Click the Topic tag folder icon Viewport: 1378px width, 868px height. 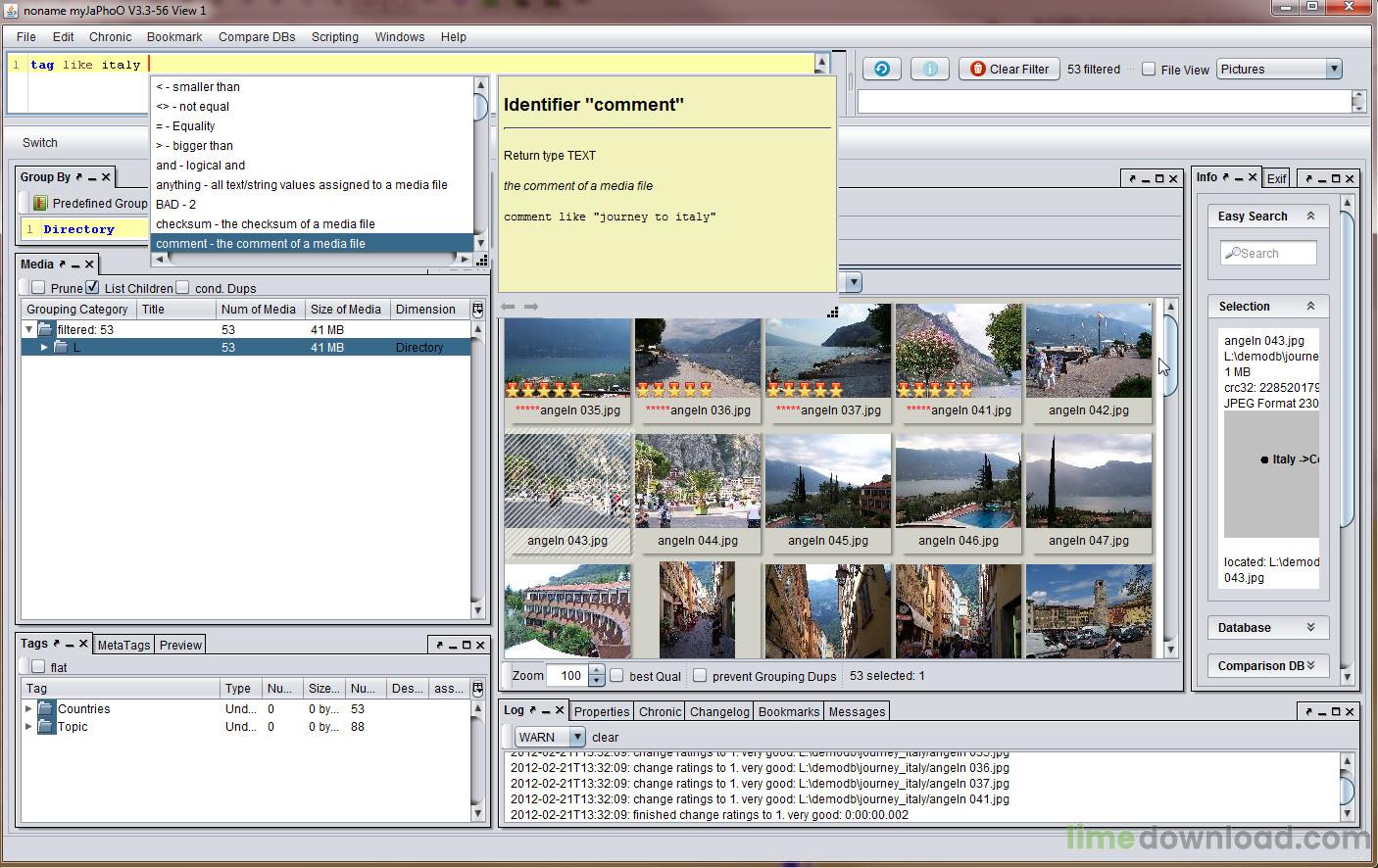click(46, 726)
